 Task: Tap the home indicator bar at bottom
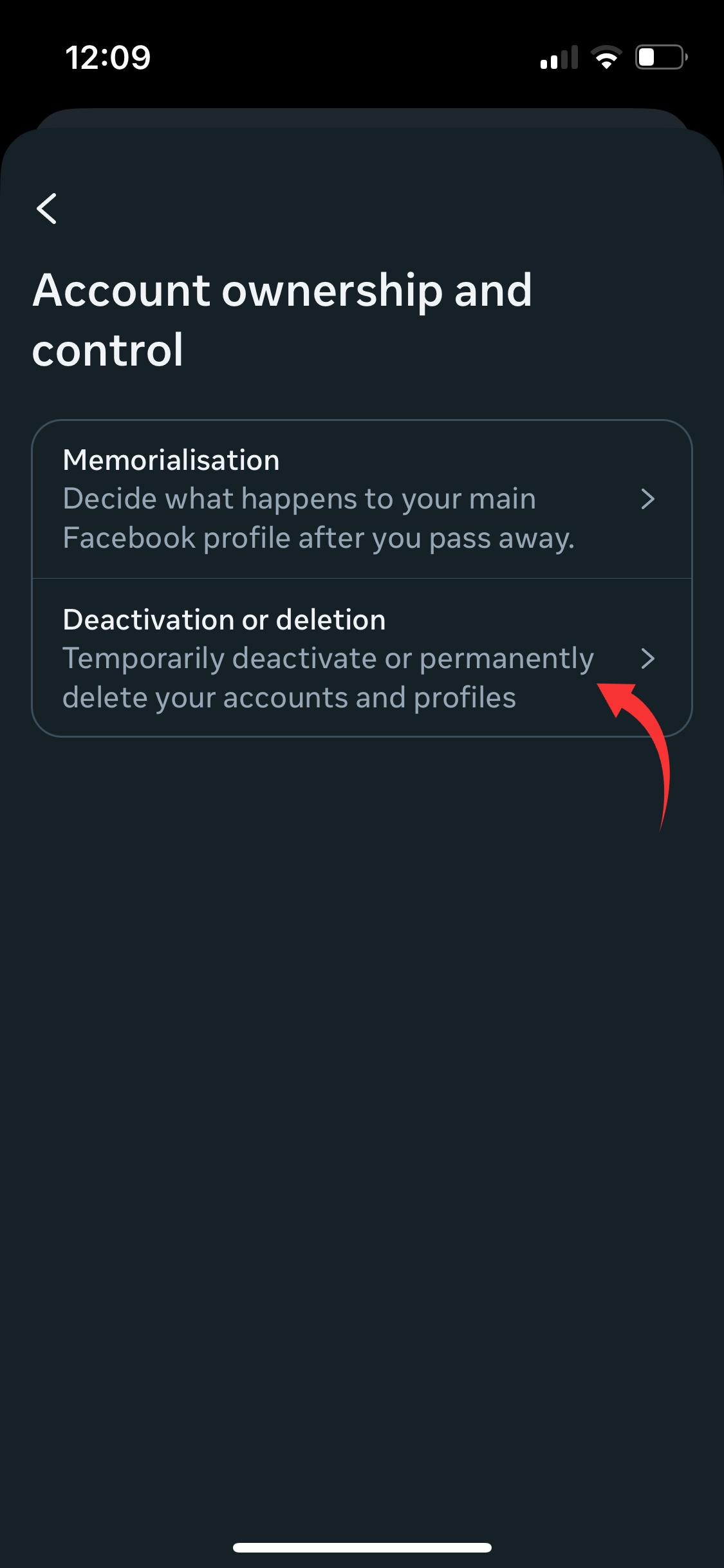pyautogui.click(x=362, y=1547)
